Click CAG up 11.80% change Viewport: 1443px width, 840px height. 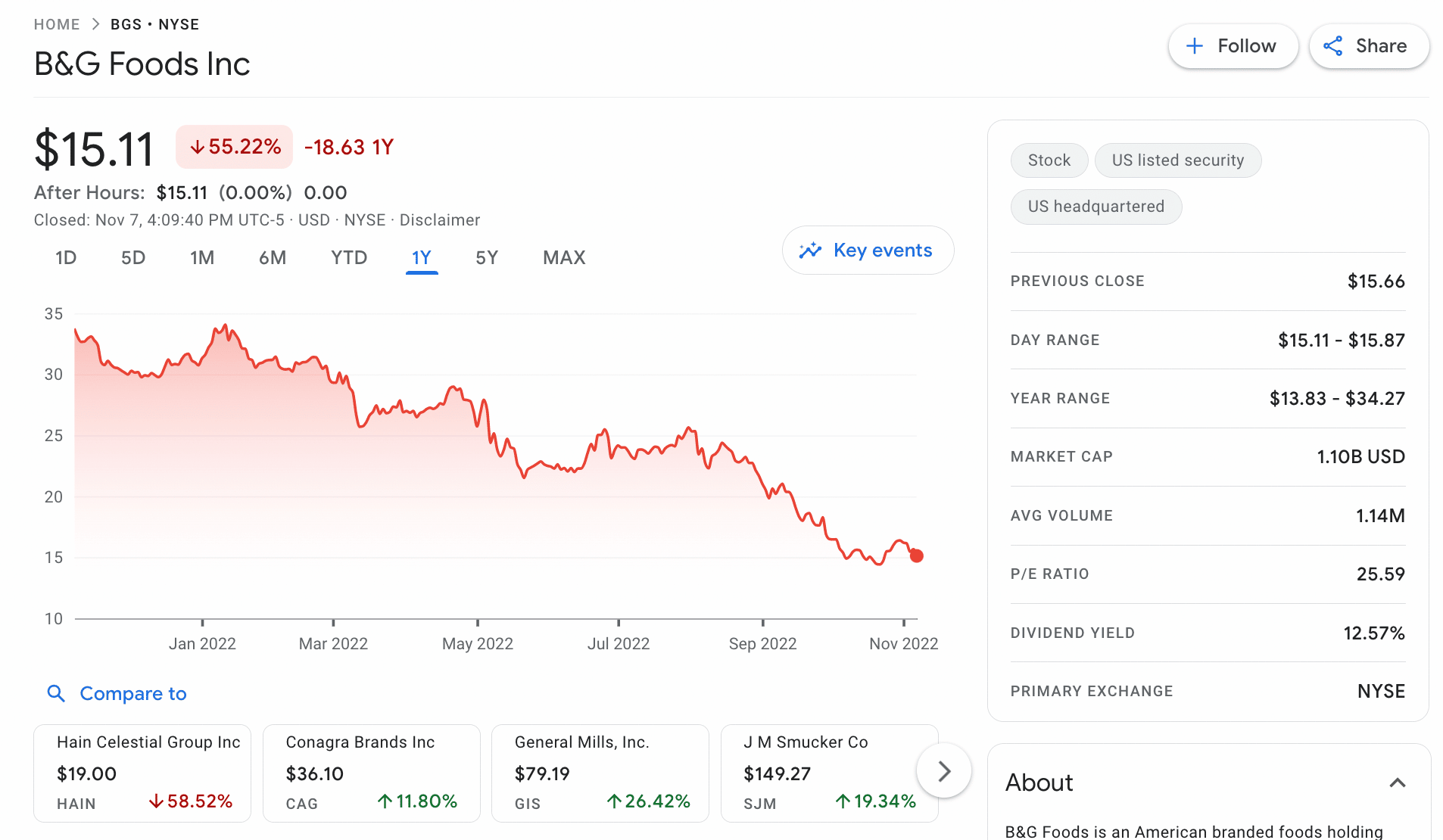point(417,801)
